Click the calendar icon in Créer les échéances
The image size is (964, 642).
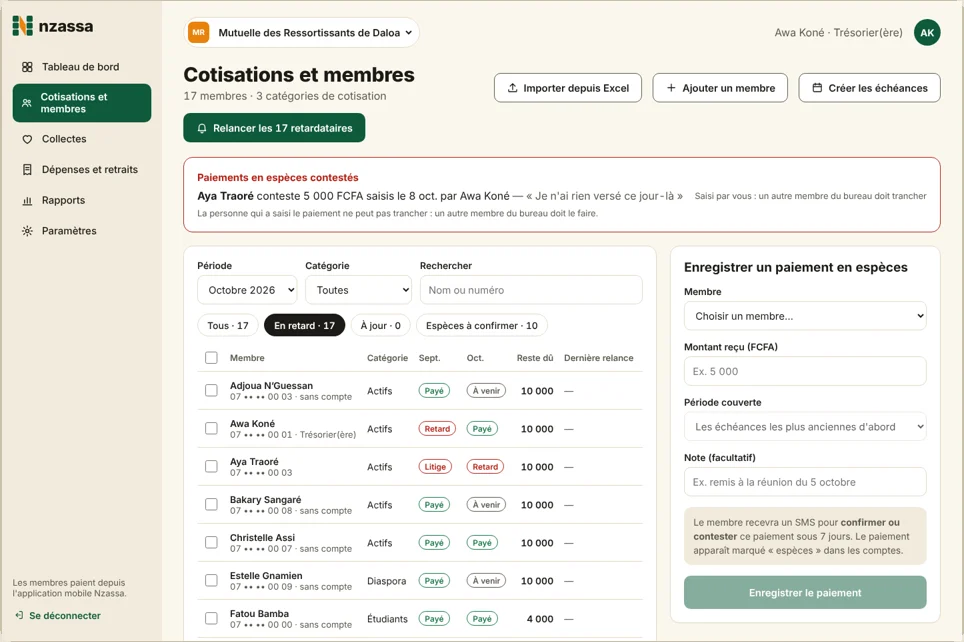pyautogui.click(x=817, y=88)
